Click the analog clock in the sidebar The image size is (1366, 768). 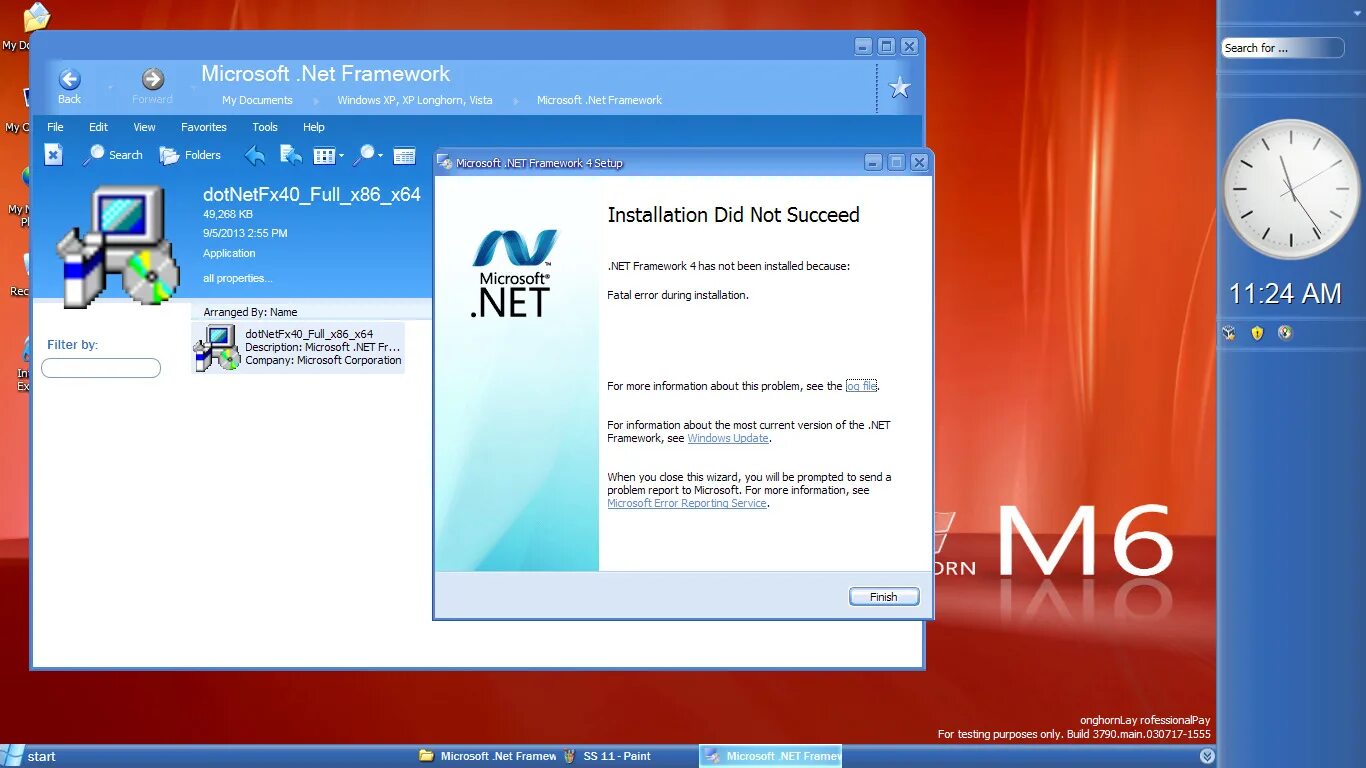tap(1291, 189)
